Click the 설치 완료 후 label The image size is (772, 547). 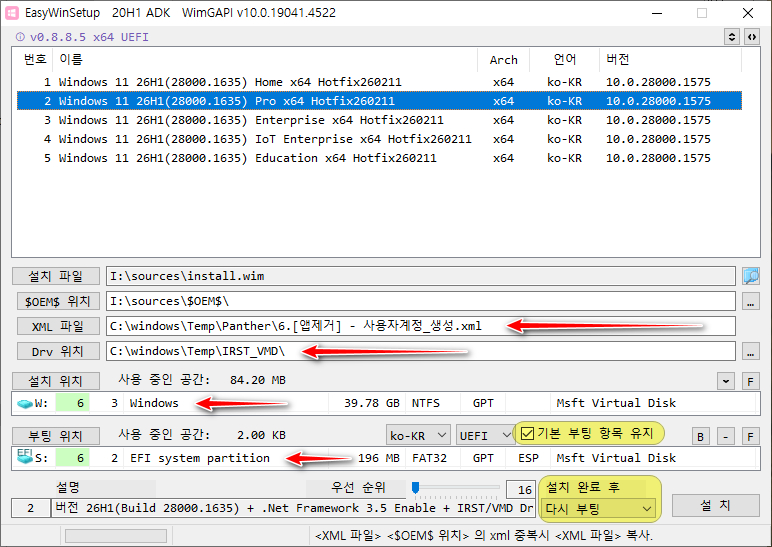[x=582, y=487]
